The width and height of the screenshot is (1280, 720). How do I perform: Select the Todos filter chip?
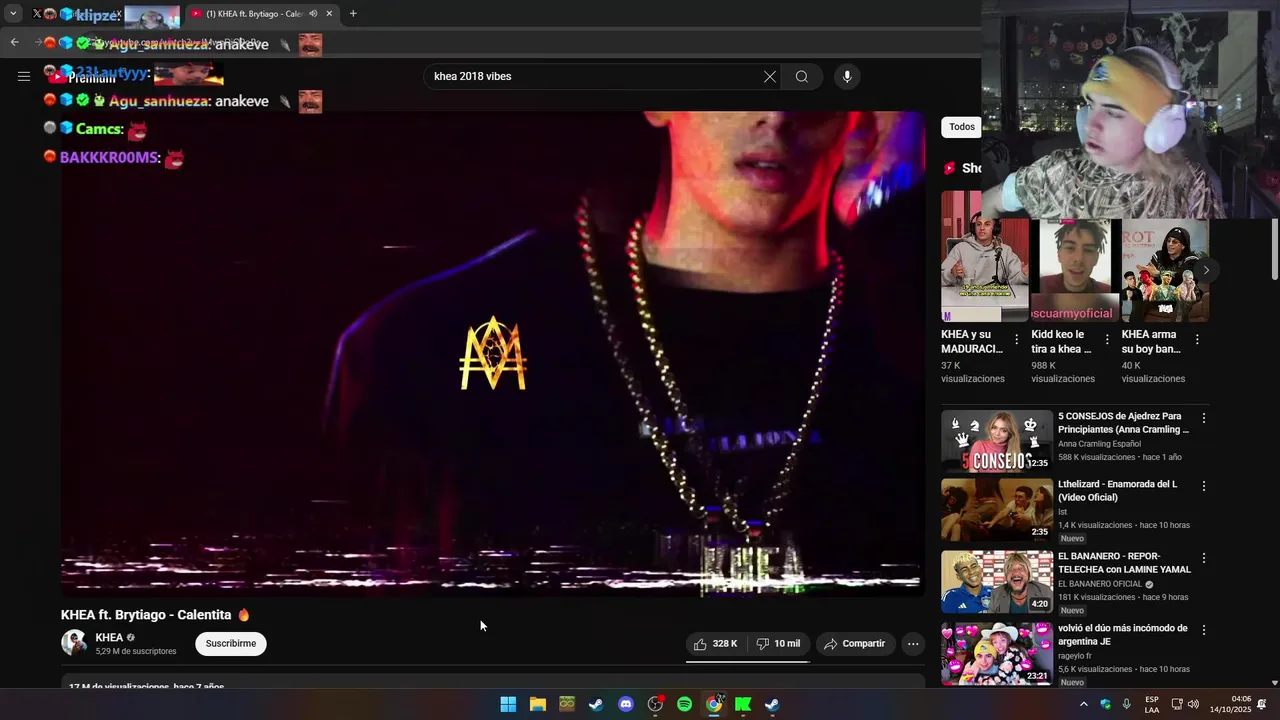point(962,127)
